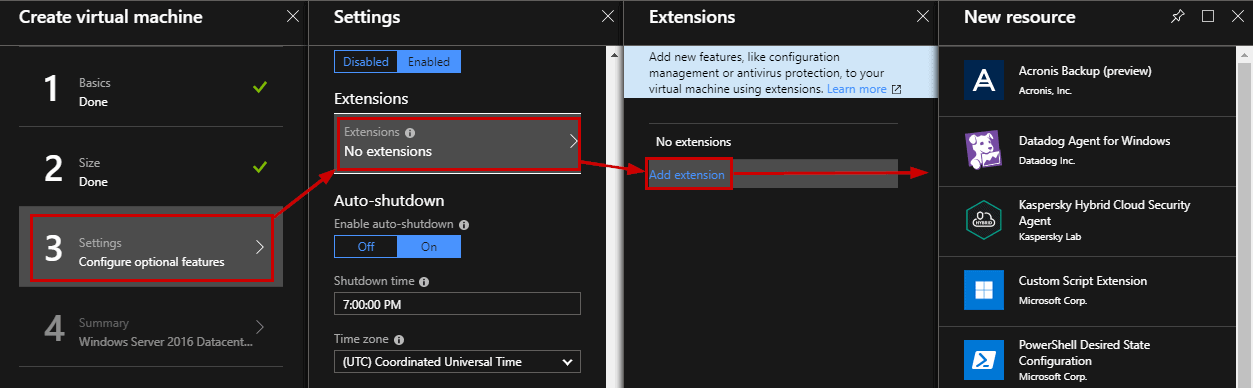This screenshot has width=1253, height=388.
Task: Click the Shutdown time field
Action: pos(457,304)
